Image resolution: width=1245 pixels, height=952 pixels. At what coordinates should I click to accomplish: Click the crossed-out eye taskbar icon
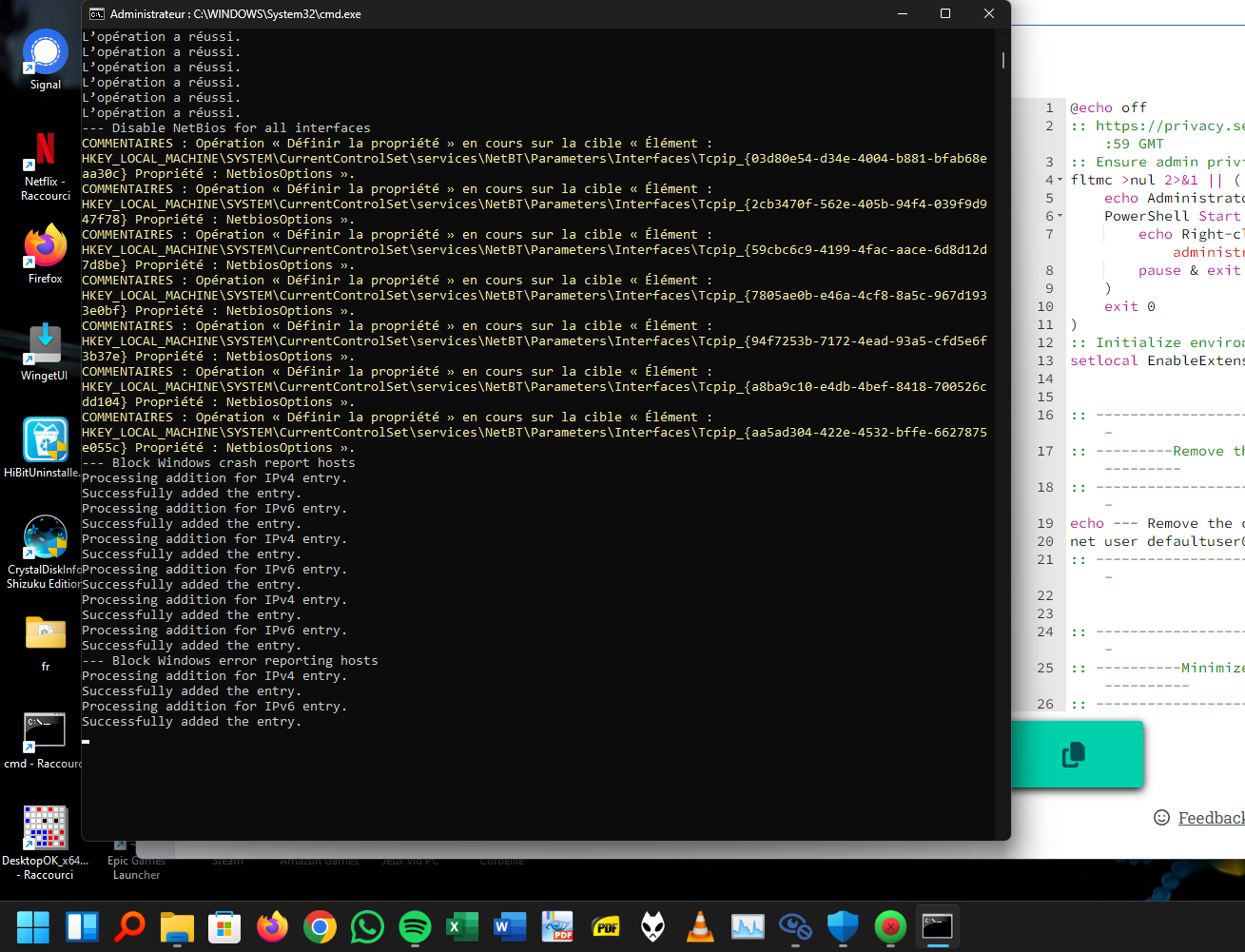(x=795, y=926)
